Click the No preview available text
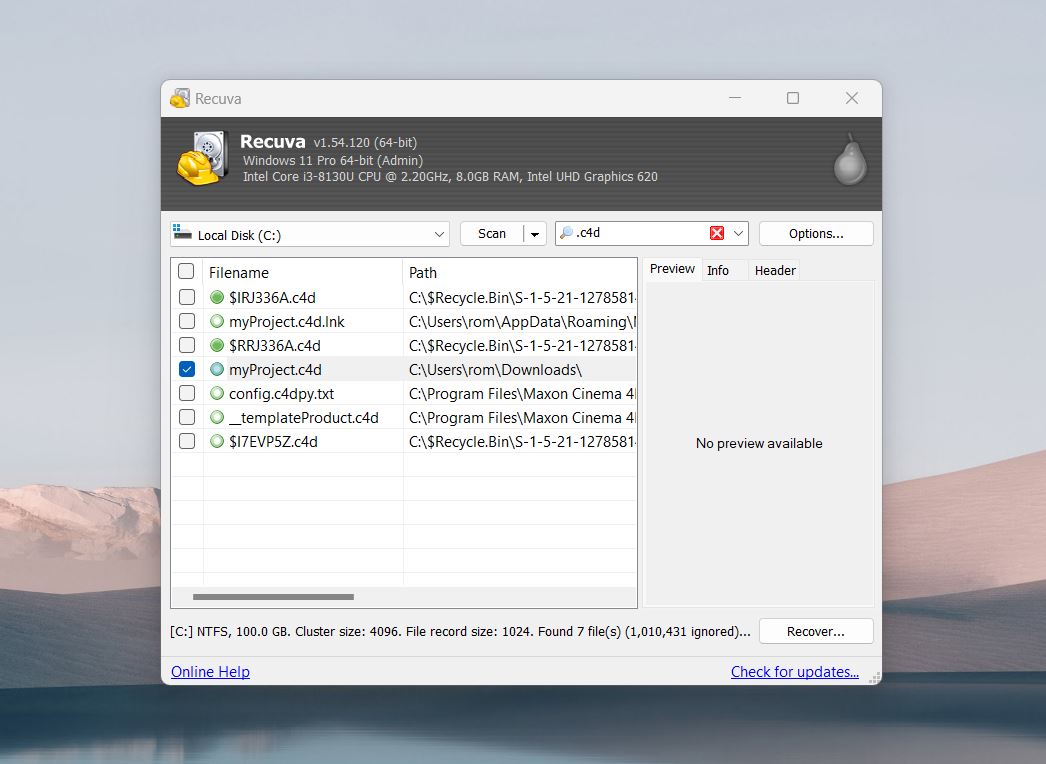The width and height of the screenshot is (1046, 764). 759,443
